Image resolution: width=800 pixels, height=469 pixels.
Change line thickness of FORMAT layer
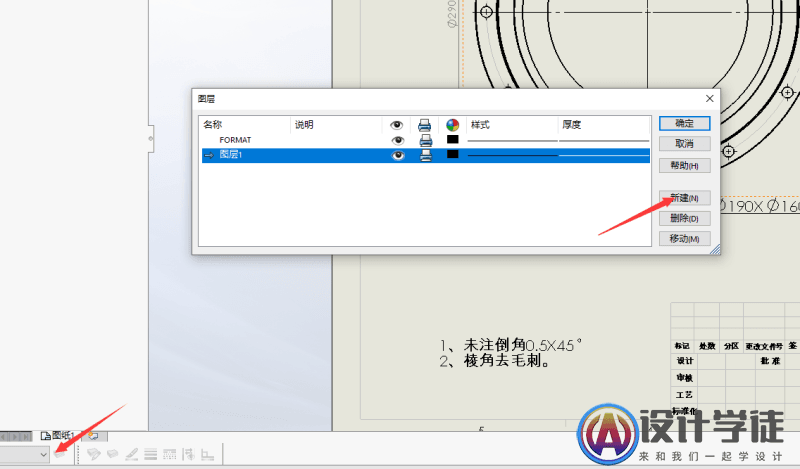pos(604,140)
